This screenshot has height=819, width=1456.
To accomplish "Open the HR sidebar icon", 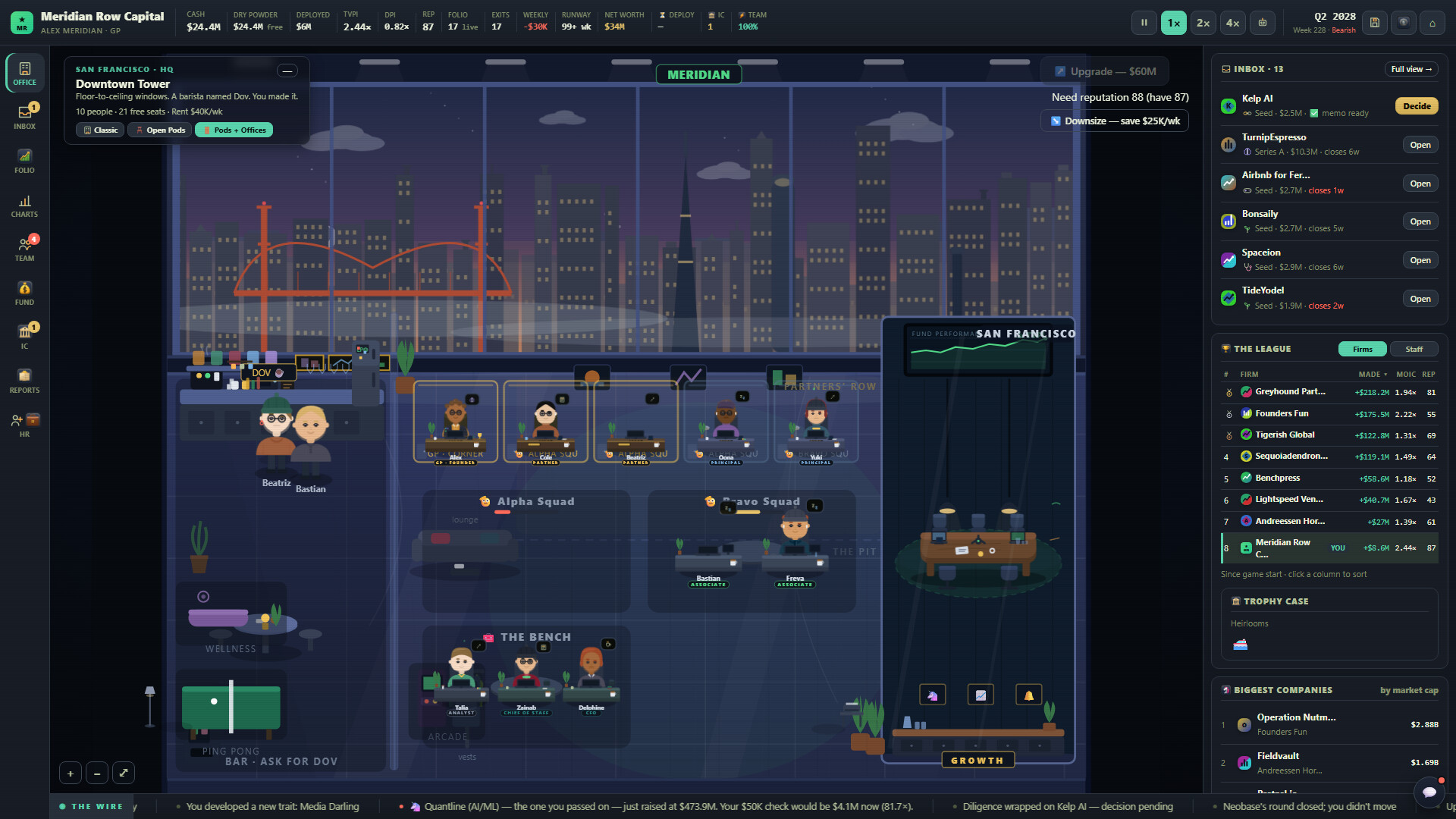I will point(24,425).
